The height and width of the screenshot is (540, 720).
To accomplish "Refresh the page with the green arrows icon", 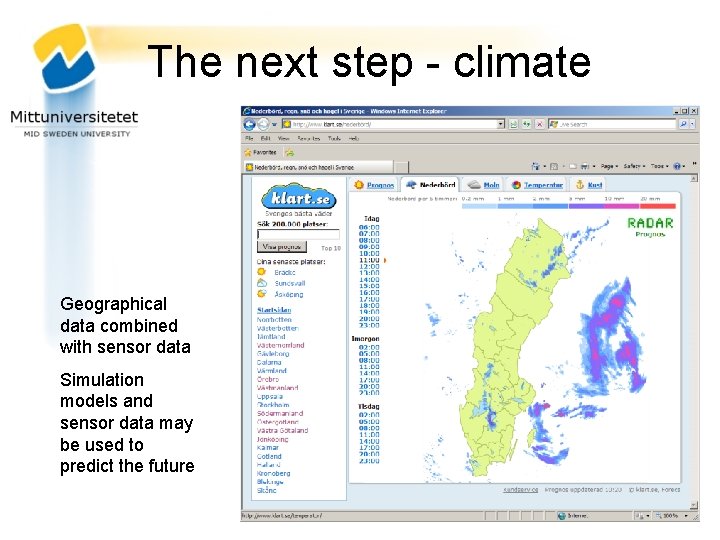I will [x=527, y=124].
